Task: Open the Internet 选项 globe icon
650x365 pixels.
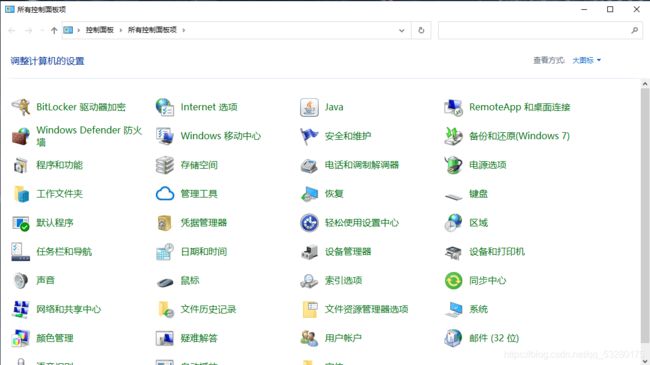Action: click(x=165, y=107)
